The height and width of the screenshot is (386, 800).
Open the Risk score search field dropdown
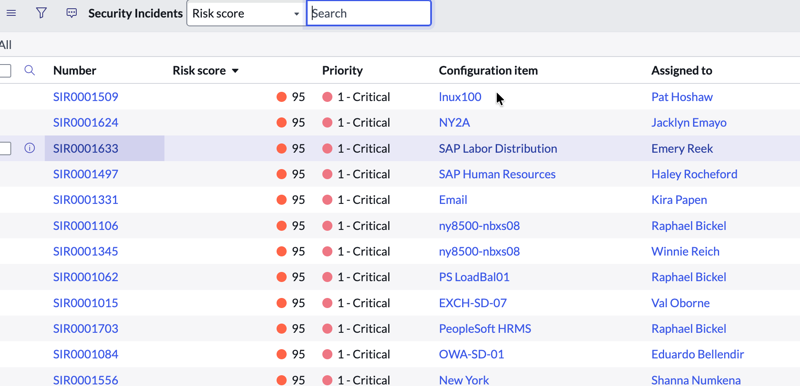click(246, 13)
